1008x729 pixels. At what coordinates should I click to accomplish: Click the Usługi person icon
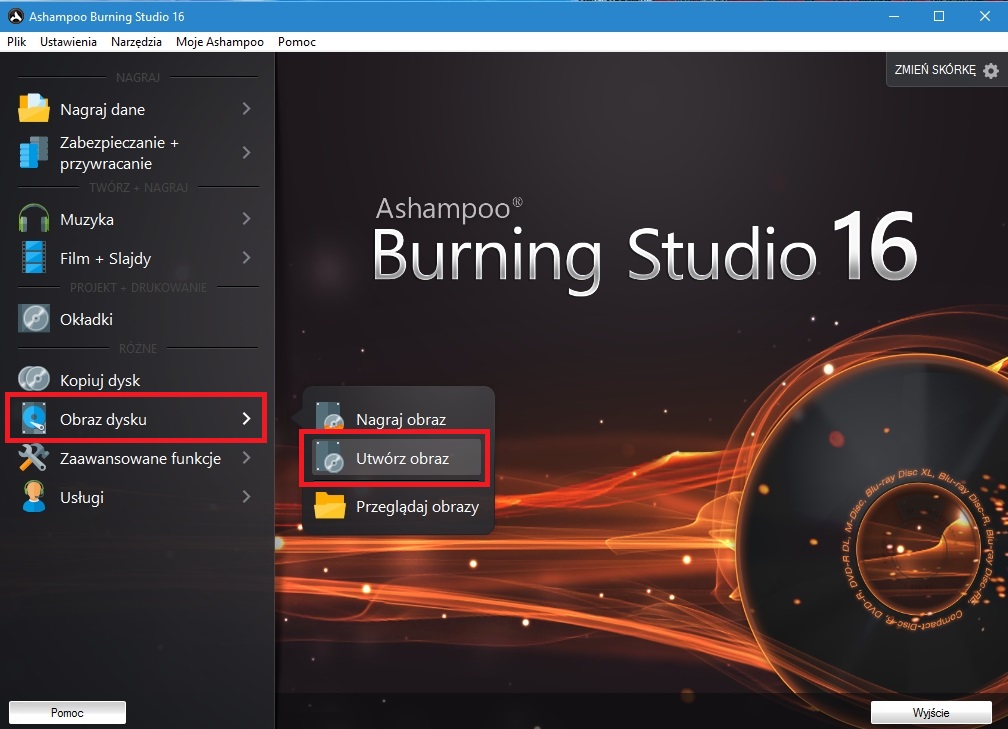pyautogui.click(x=34, y=496)
